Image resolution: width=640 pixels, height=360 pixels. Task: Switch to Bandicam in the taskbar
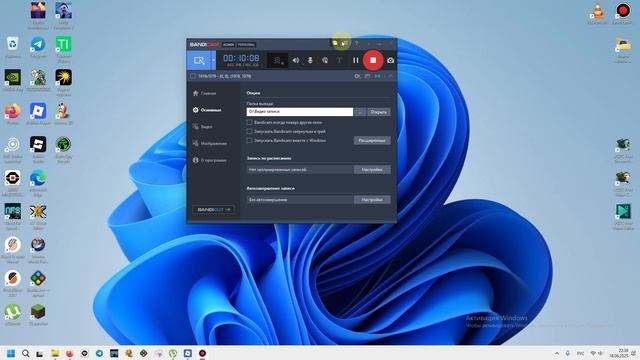pyautogui.click(x=202, y=353)
